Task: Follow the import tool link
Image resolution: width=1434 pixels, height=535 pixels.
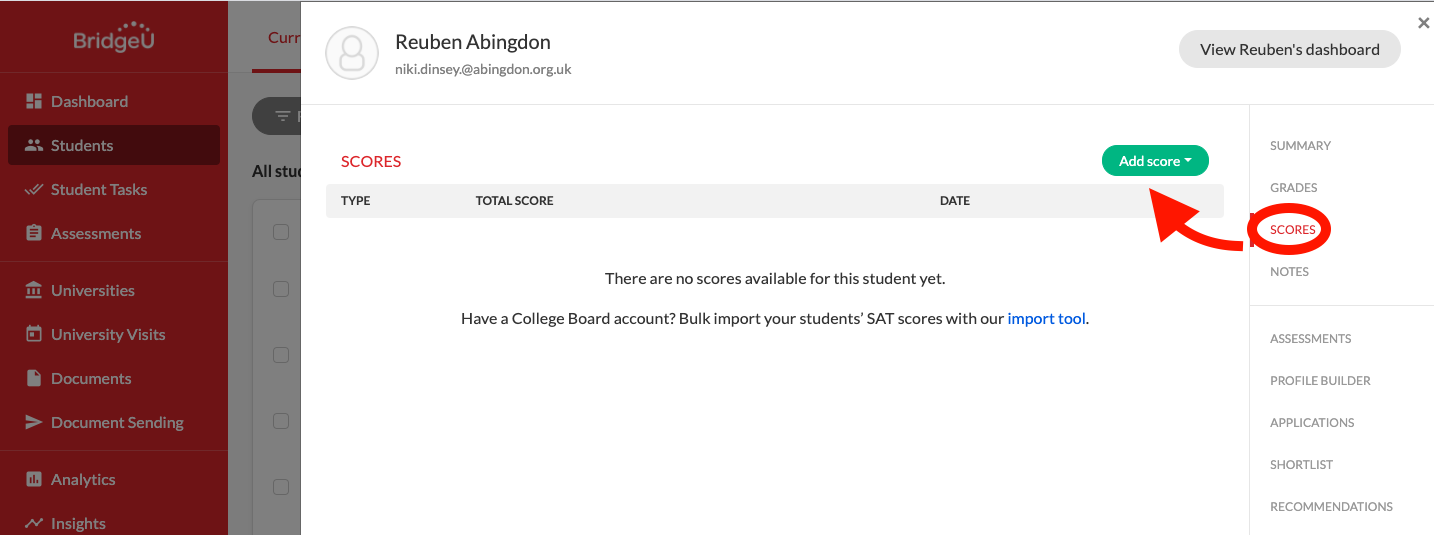Action: 1046,319
